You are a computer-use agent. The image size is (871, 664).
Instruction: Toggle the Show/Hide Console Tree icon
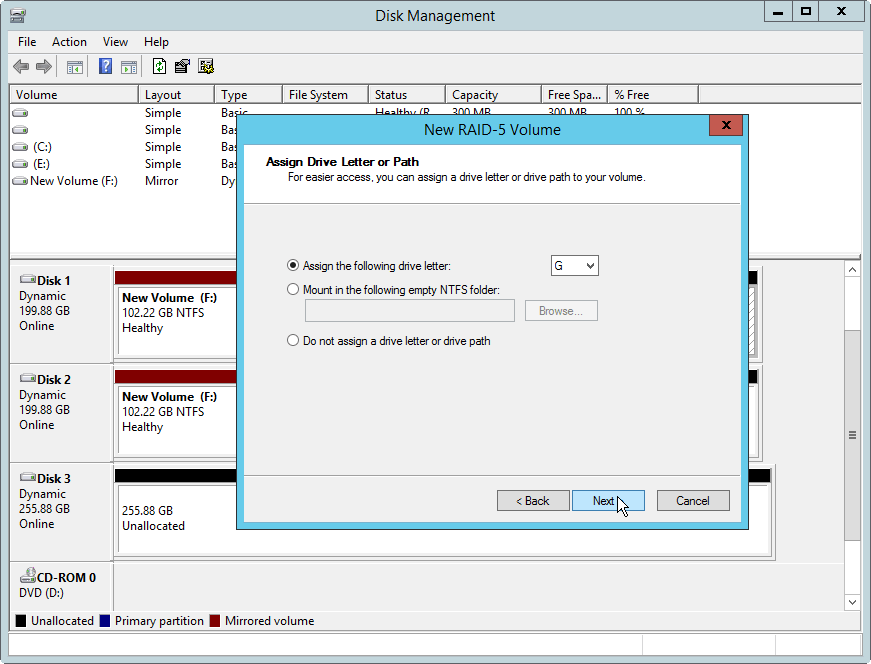(74, 67)
